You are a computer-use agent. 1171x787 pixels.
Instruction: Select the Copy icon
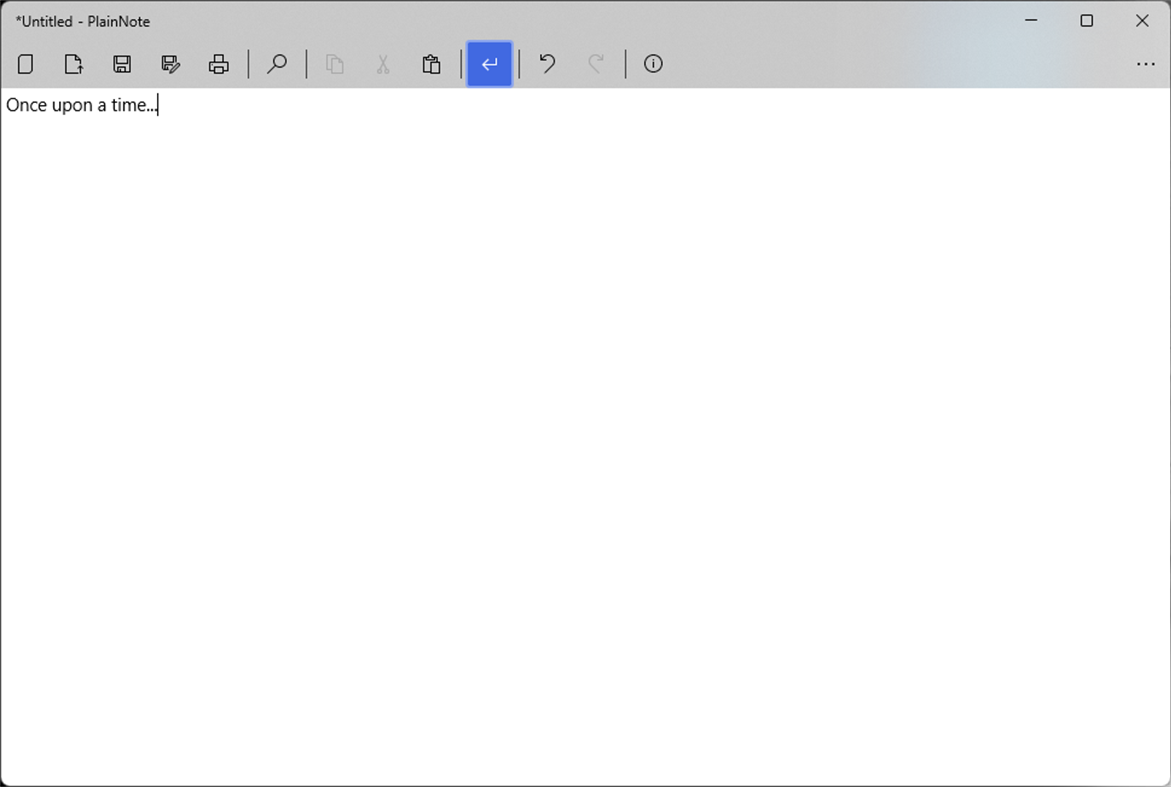click(x=334, y=63)
